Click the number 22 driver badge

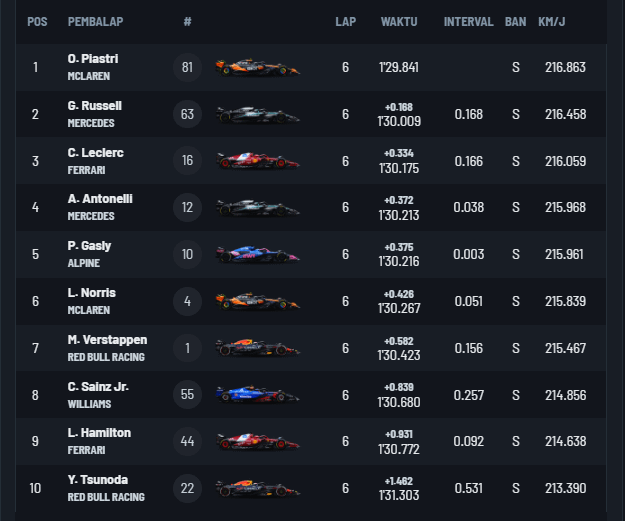(x=187, y=487)
